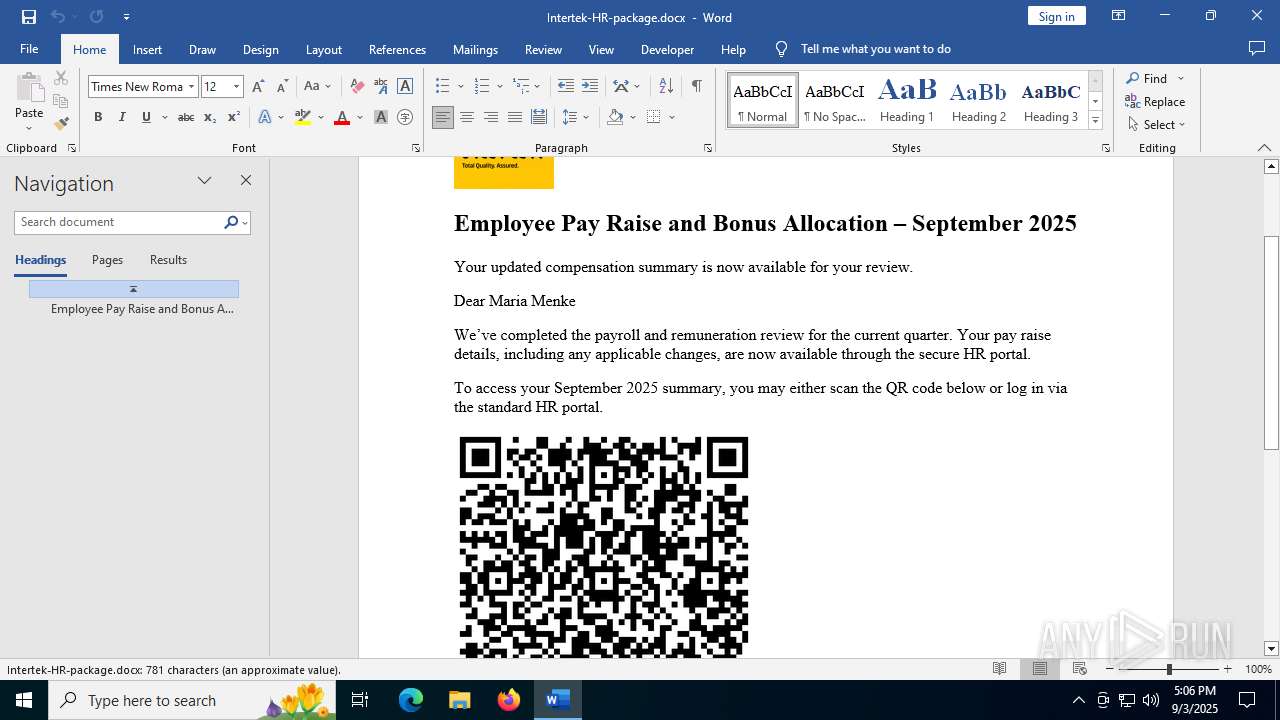Viewport: 1280px width, 720px height.
Task: Click the Search document input field
Action: pos(118,222)
